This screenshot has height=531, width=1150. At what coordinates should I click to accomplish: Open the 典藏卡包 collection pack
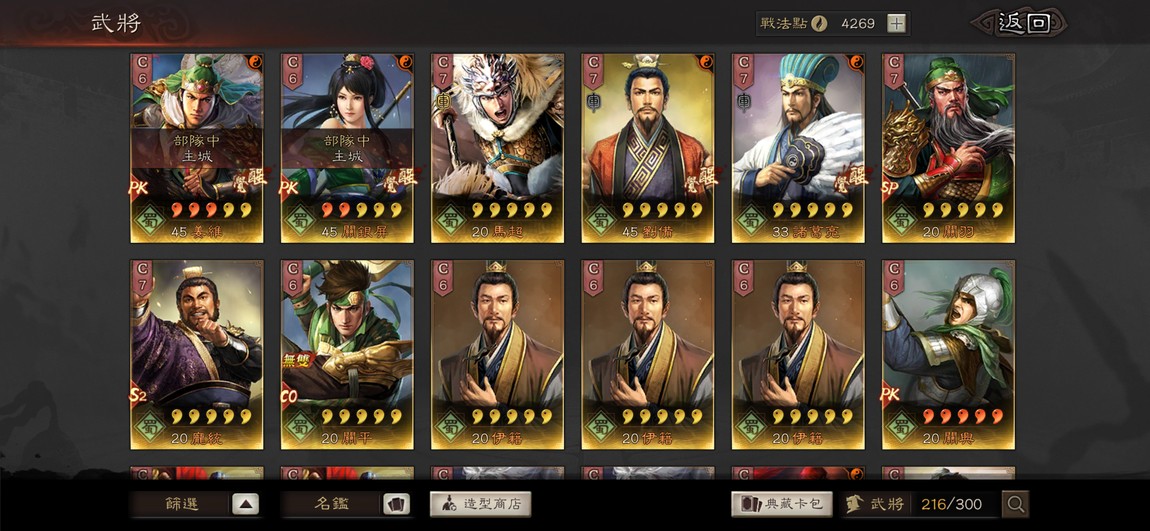[x=782, y=504]
